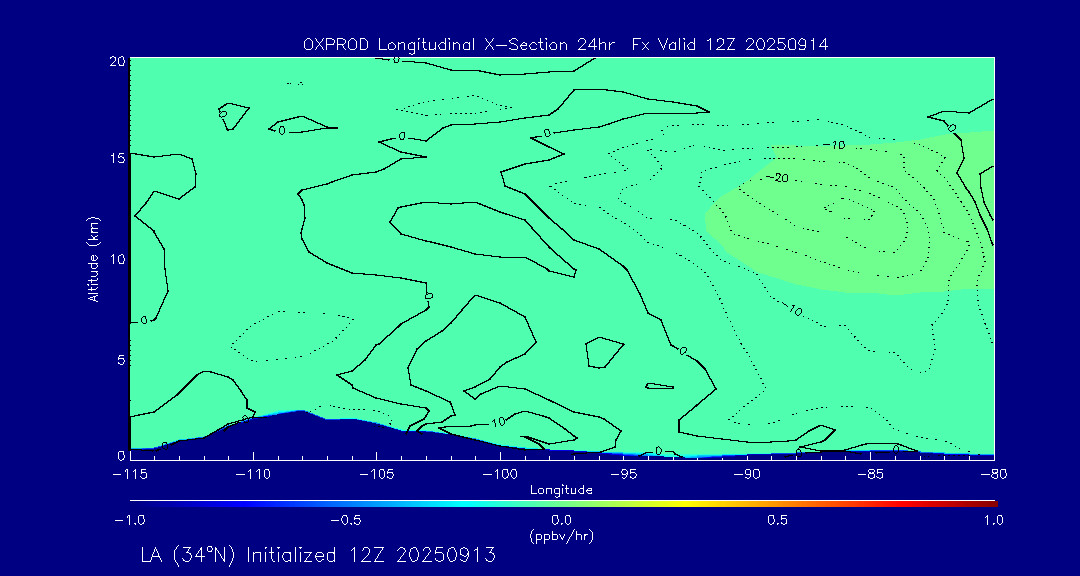
Task: Click the -0.5 colorbar tick label
Action: (343, 520)
